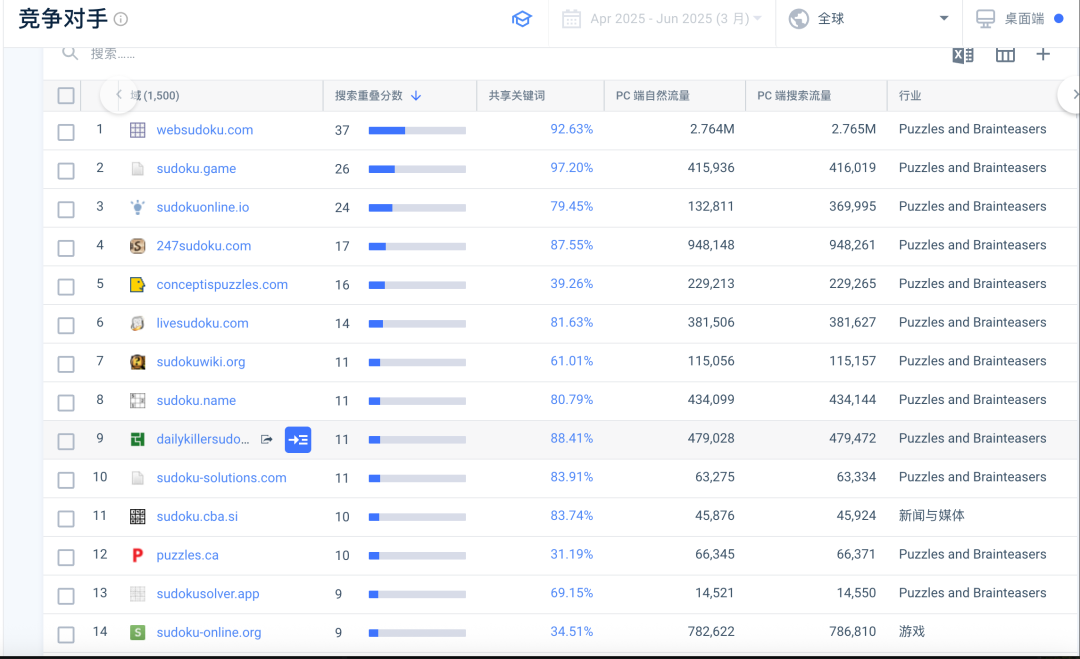Check the sudoku.game row checkbox

click(x=66, y=171)
